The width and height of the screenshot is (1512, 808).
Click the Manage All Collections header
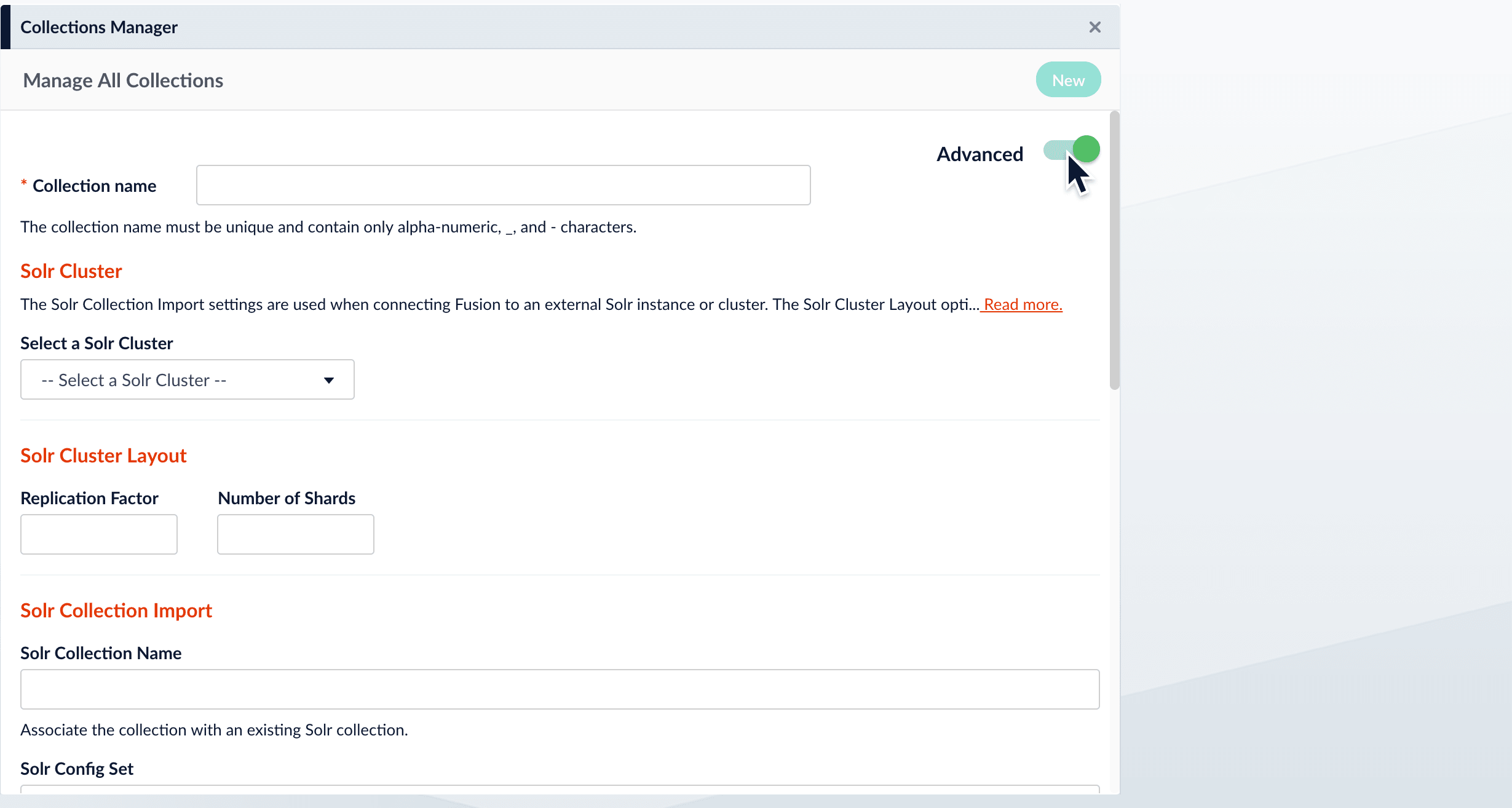coord(123,81)
